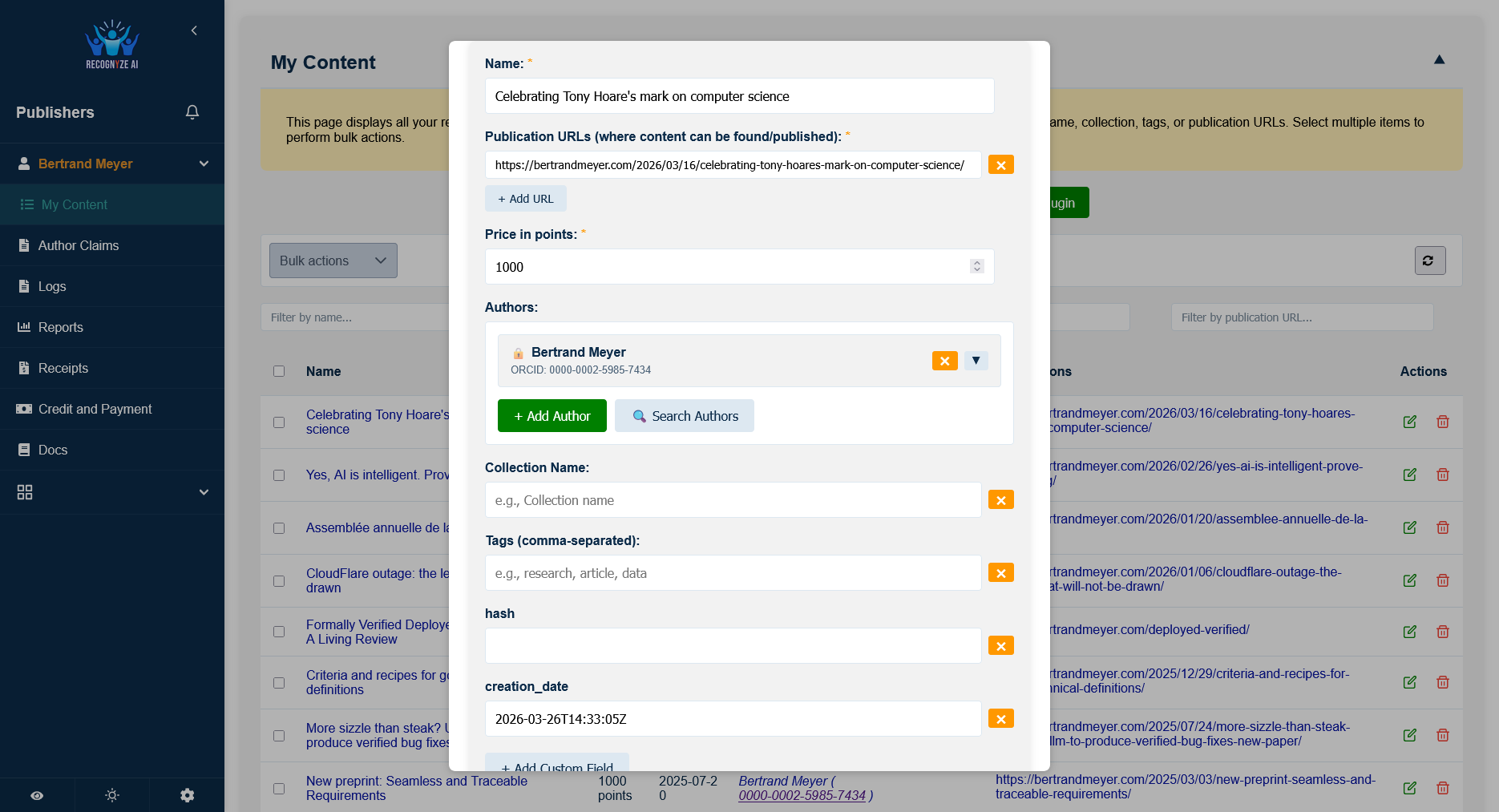The image size is (1499, 812).
Task: Edit the Formally Verified Deployed row
Action: tap(1410, 632)
